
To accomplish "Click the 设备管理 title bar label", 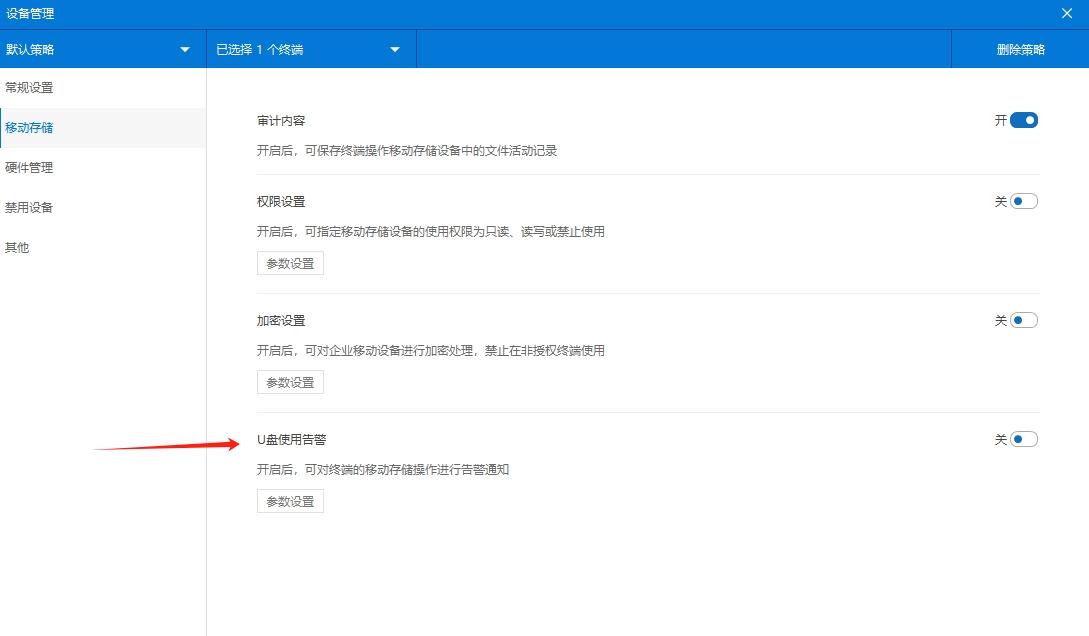I will pos(28,13).
